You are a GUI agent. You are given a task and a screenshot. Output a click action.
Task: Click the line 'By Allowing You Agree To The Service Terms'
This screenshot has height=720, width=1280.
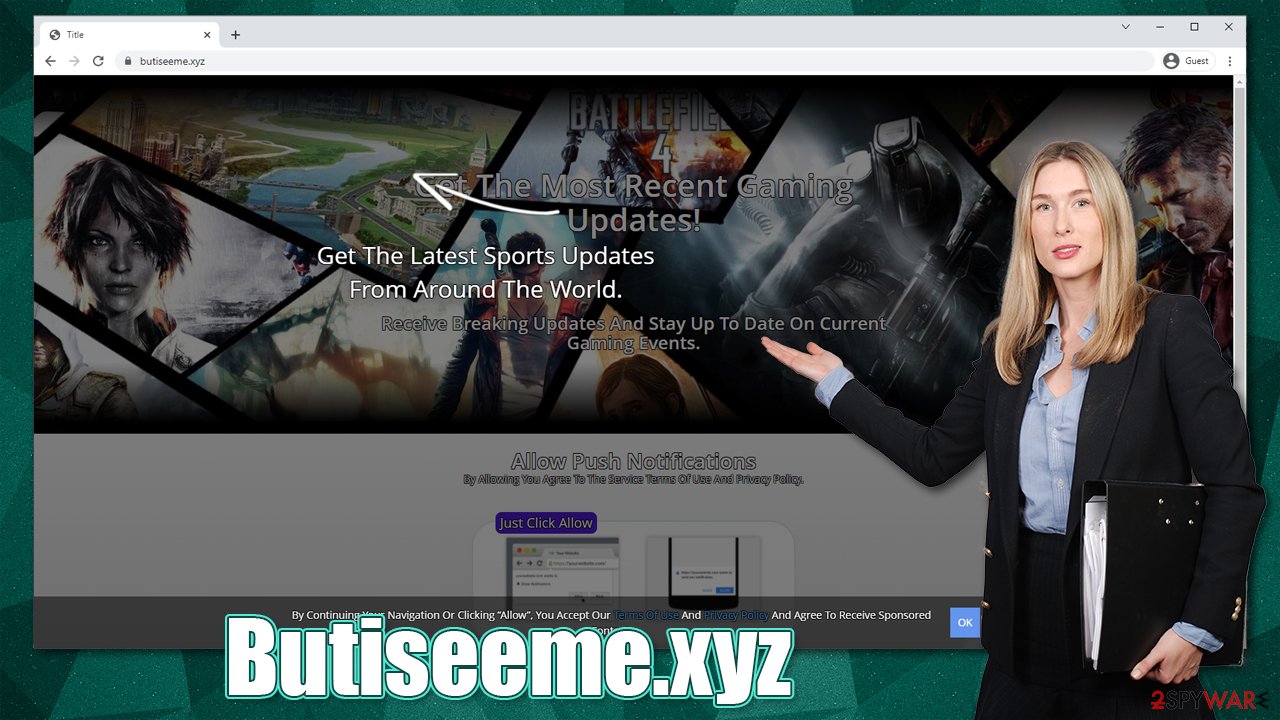(634, 480)
